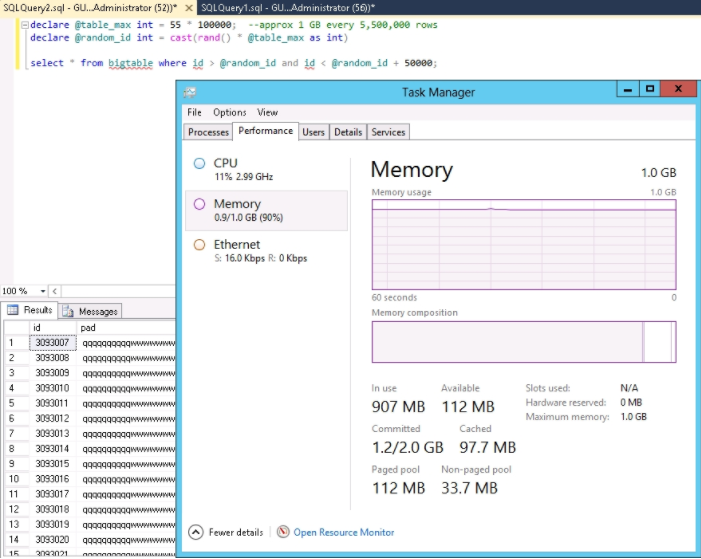Open the View menu in Task Manager
Image resolution: width=701 pixels, height=559 pixels.
(267, 113)
